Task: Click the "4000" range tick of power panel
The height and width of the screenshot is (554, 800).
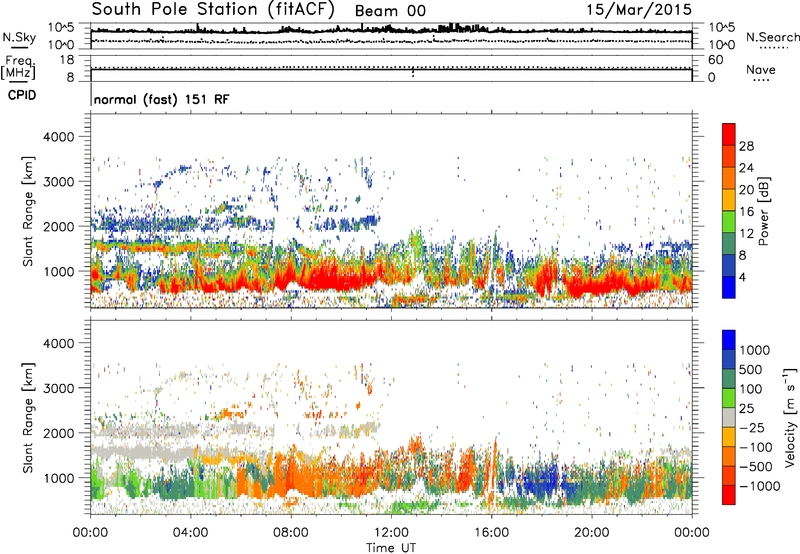Action: 58,137
